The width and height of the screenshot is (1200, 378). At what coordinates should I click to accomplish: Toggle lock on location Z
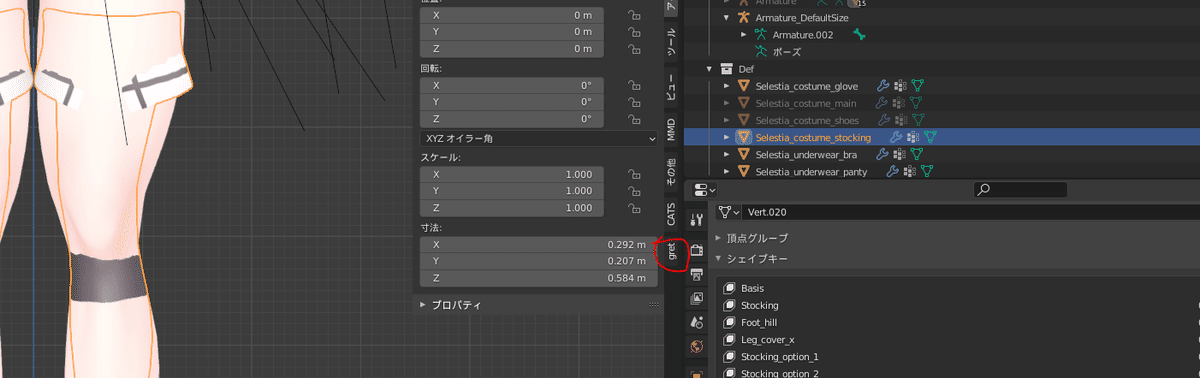pyautogui.click(x=634, y=49)
